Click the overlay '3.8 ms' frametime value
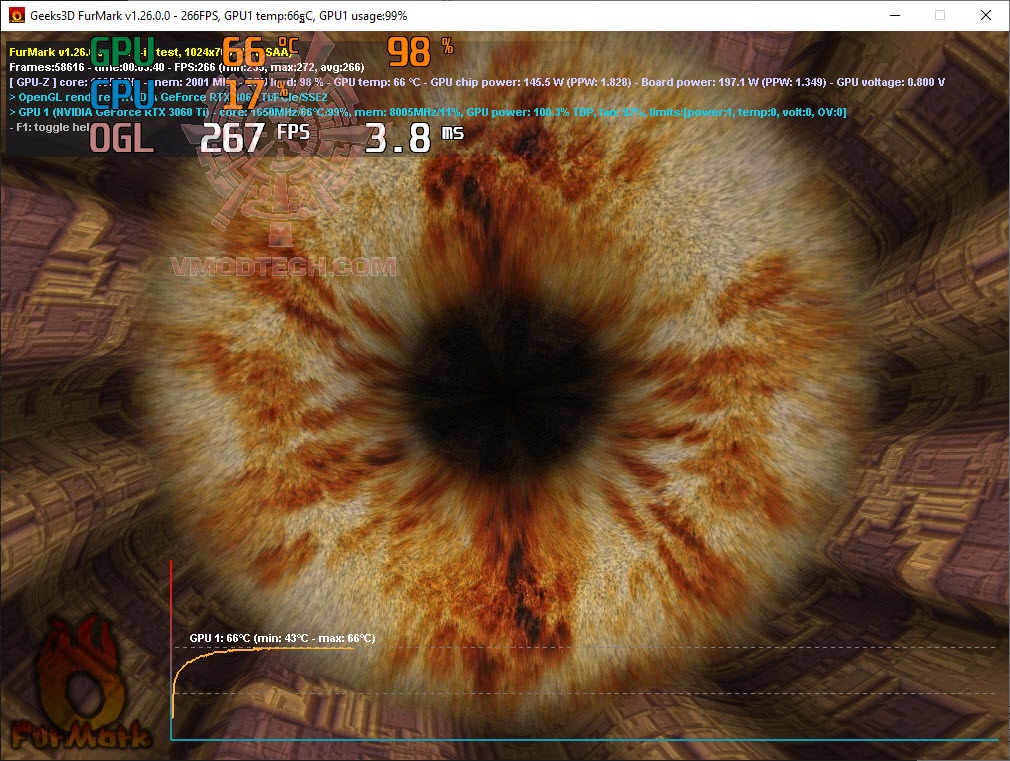 [414, 137]
